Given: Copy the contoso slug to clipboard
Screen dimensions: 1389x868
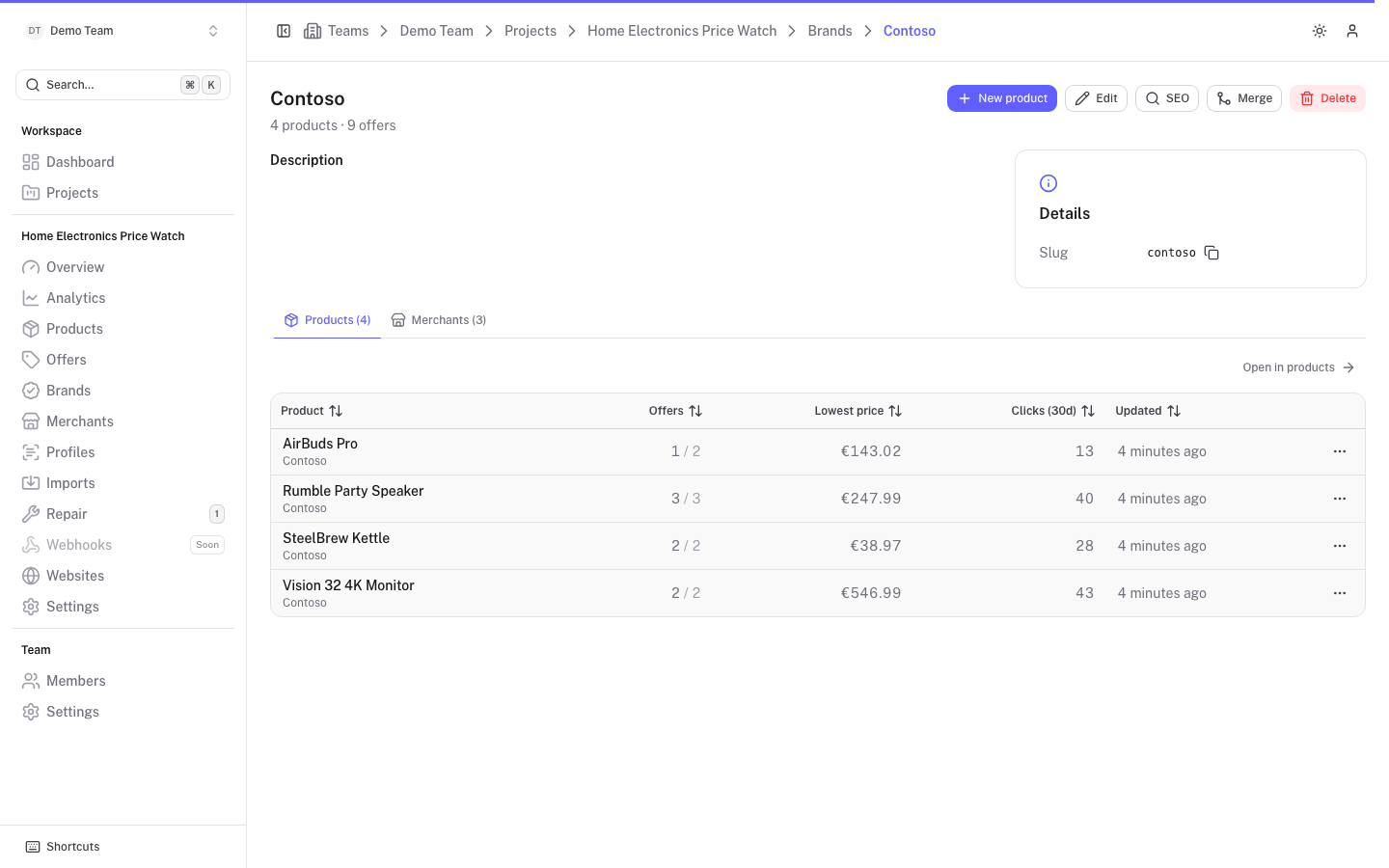Looking at the screenshot, I should [x=1212, y=253].
